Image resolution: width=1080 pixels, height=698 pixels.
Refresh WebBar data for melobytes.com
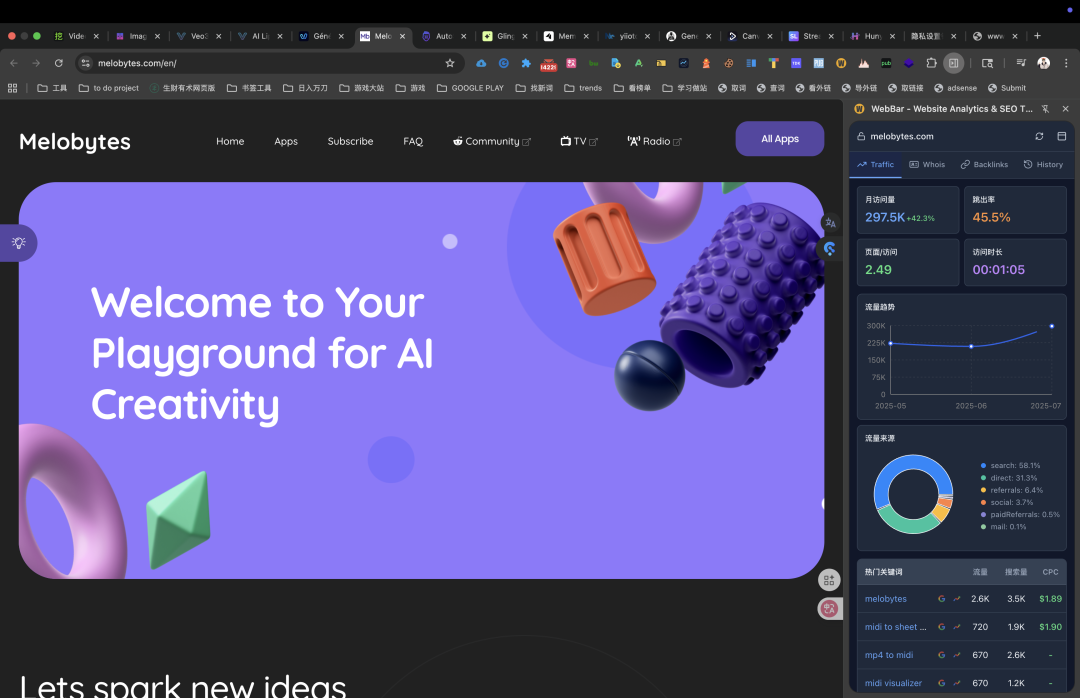coord(1039,136)
